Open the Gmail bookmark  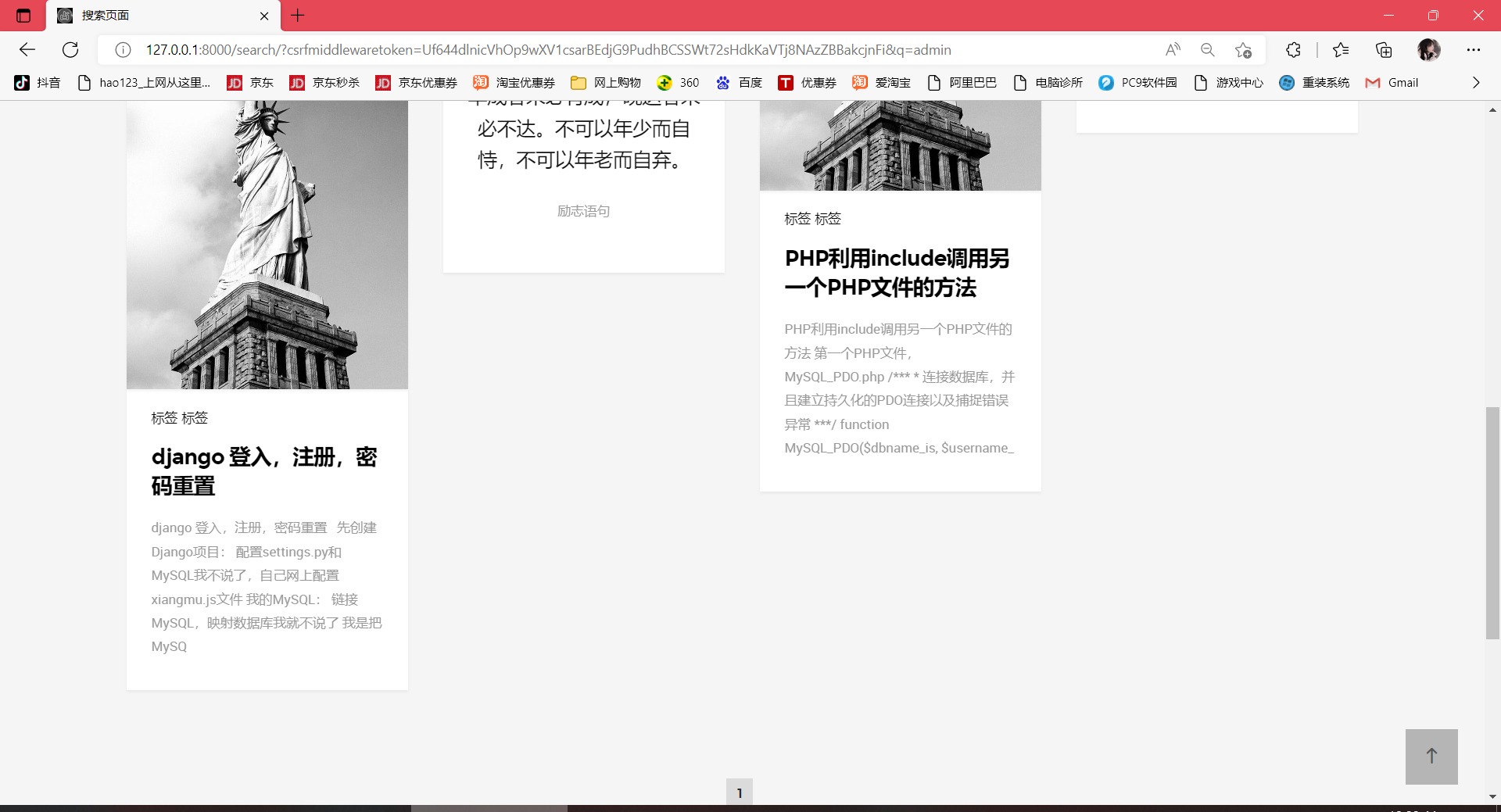click(x=1392, y=83)
